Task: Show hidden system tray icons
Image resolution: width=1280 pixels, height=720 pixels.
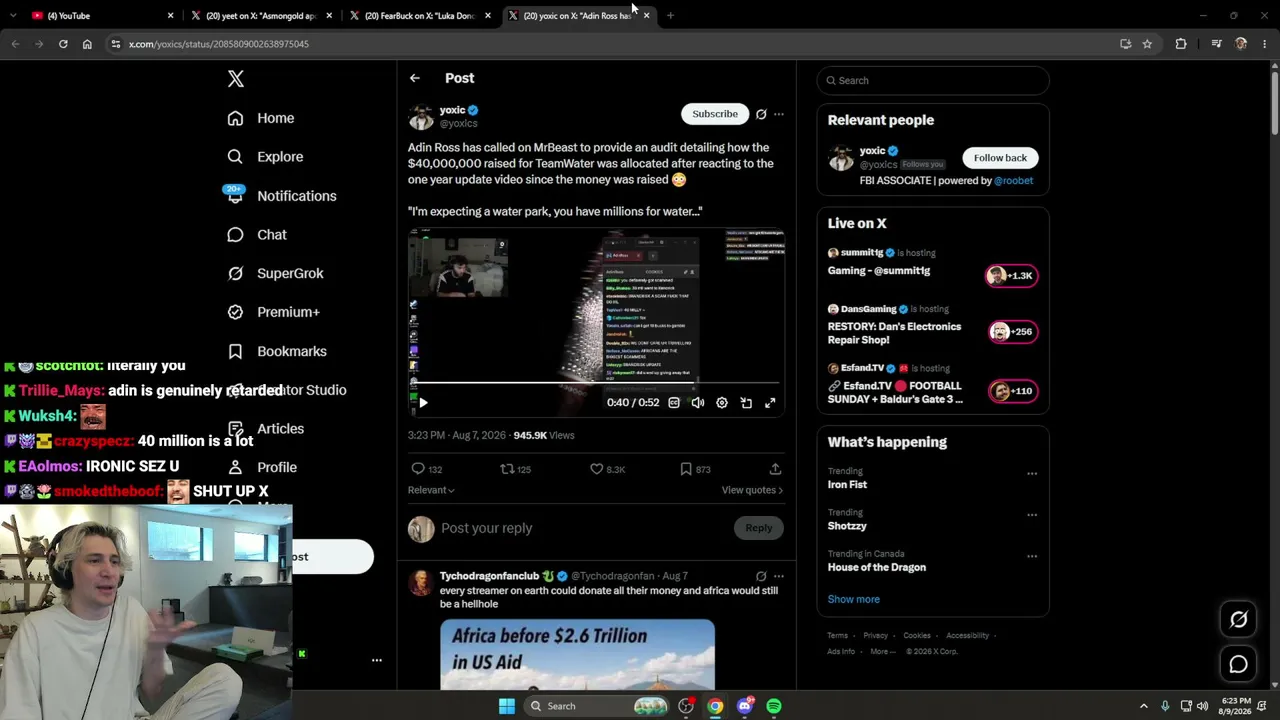Action: click(x=1144, y=706)
